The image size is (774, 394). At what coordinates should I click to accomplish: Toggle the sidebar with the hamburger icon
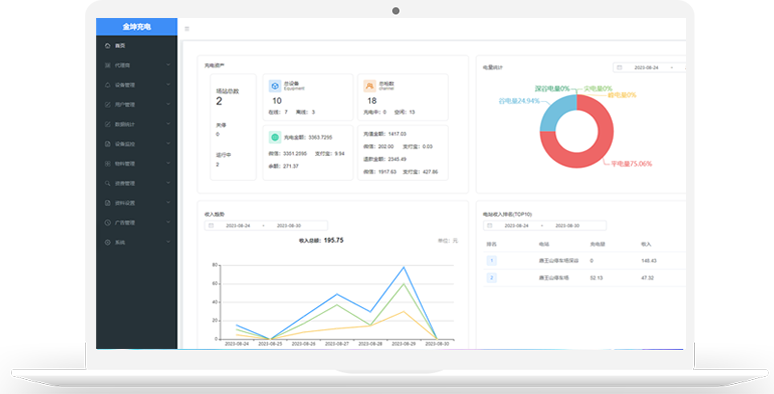187,29
